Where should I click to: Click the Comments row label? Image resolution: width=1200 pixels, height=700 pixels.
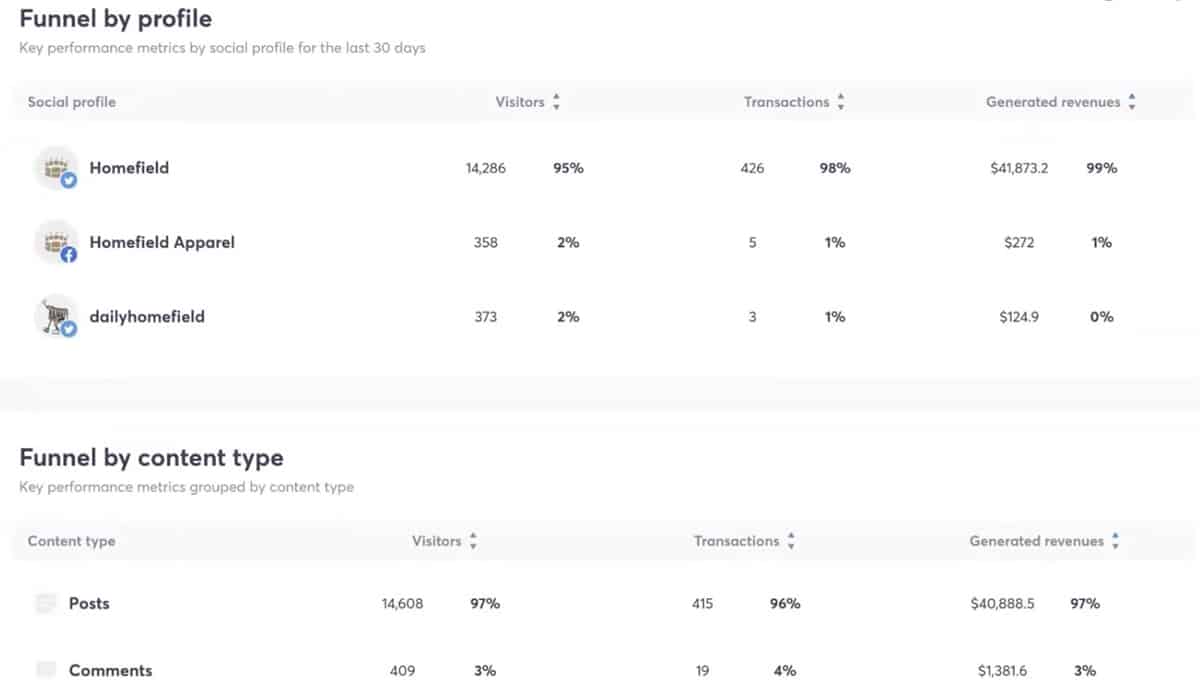click(110, 670)
